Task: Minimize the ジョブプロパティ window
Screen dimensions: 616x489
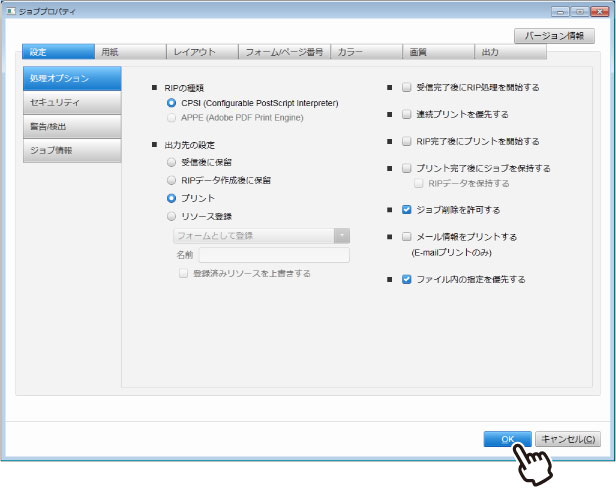Action: [x=560, y=12]
